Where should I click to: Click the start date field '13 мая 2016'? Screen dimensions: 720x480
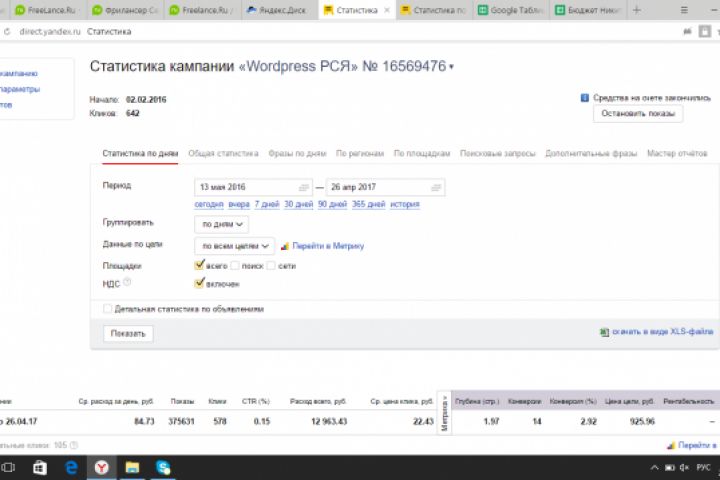tap(253, 187)
